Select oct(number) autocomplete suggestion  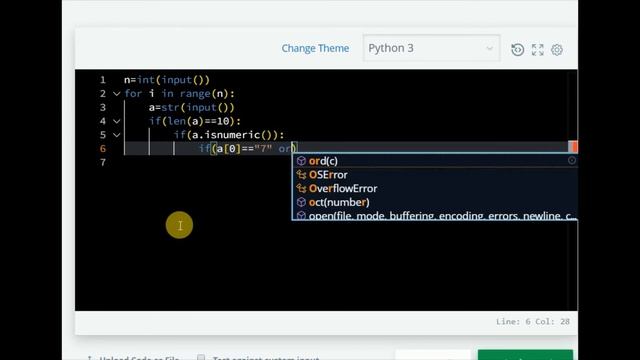(435, 202)
